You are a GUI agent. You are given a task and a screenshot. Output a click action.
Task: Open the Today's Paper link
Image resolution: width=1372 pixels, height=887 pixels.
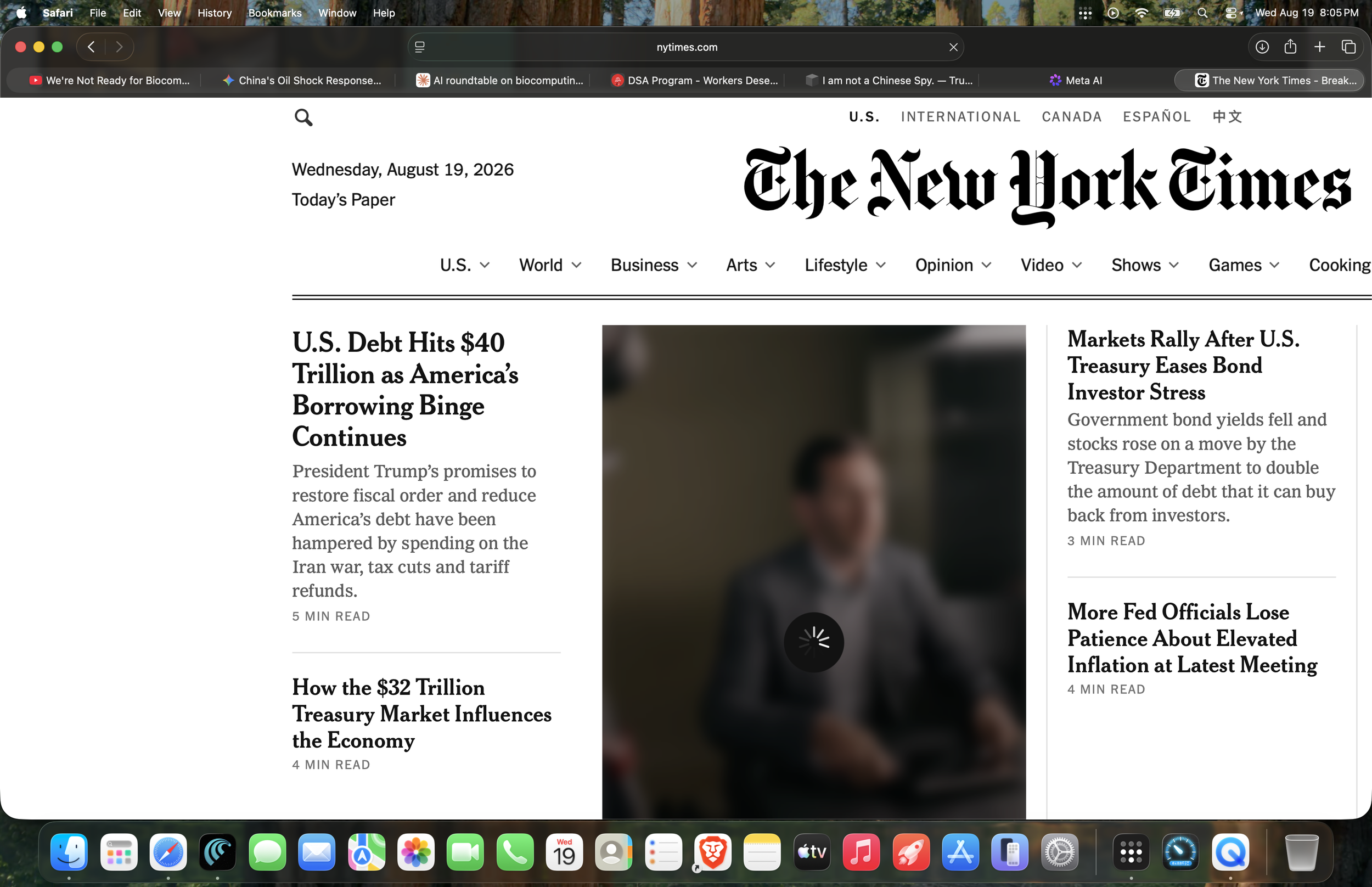[x=343, y=199]
